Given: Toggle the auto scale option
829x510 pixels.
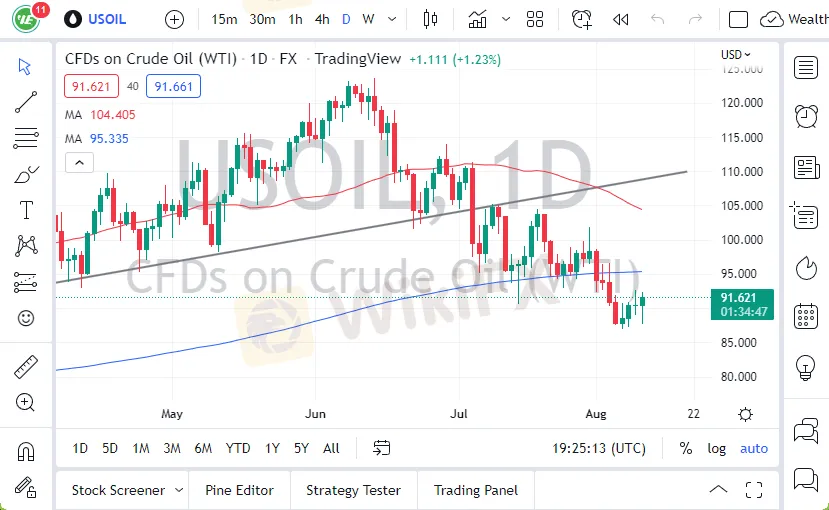Looking at the screenshot, I should point(754,448).
